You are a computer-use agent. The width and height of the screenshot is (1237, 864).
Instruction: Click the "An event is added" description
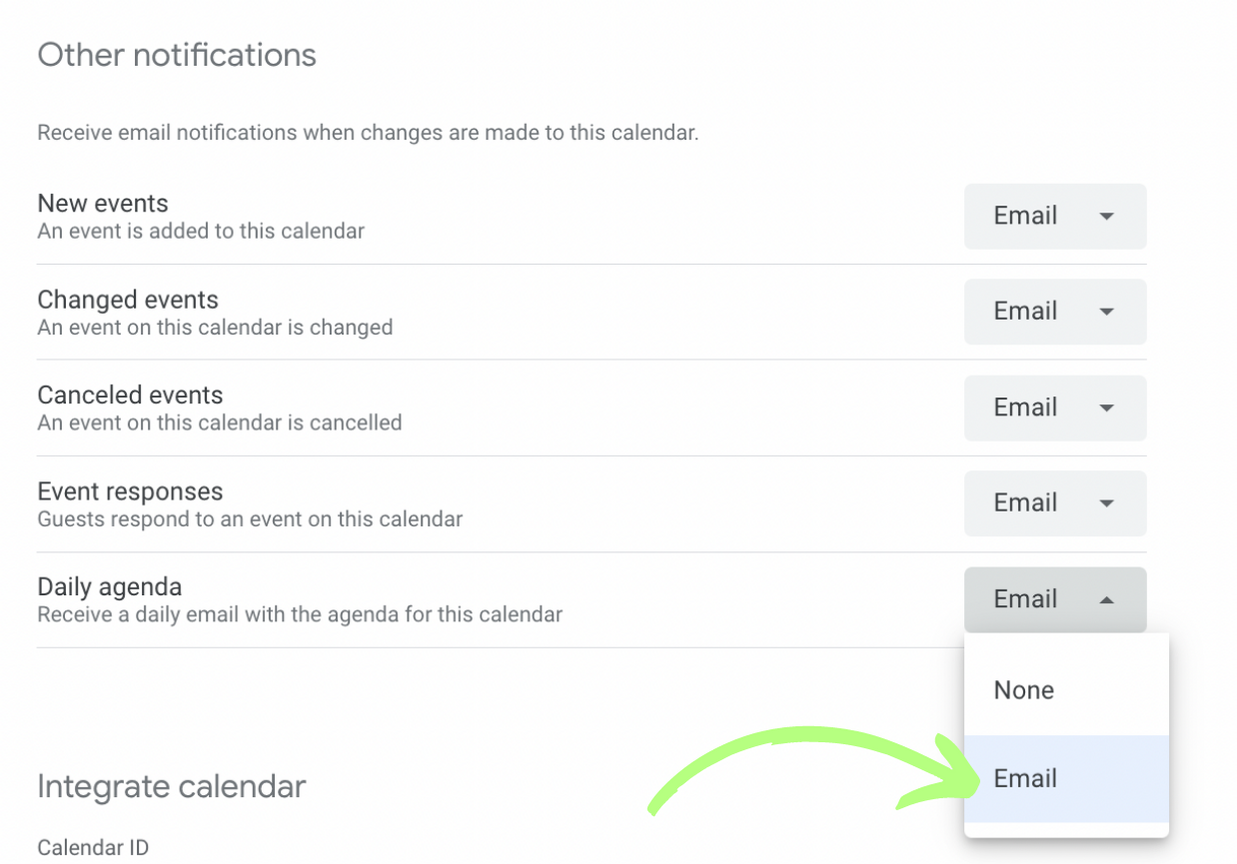201,231
